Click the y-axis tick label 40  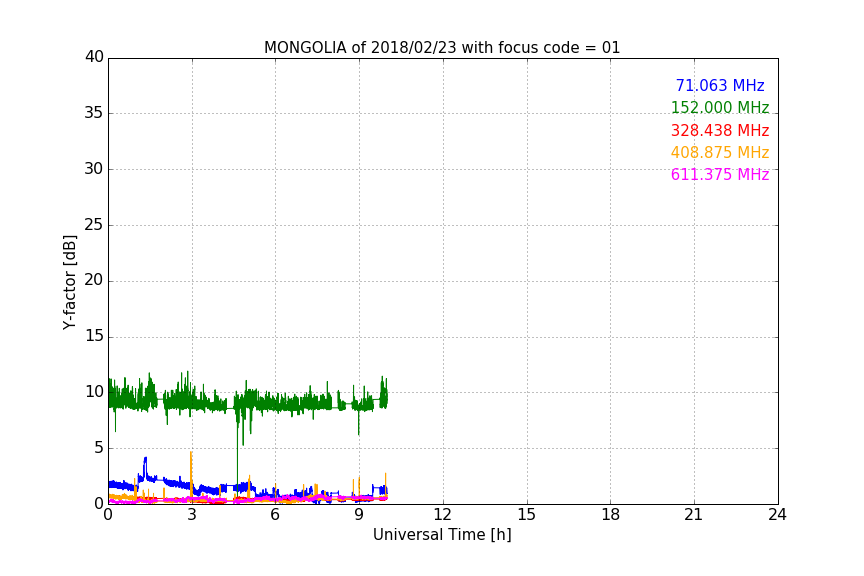(x=94, y=57)
